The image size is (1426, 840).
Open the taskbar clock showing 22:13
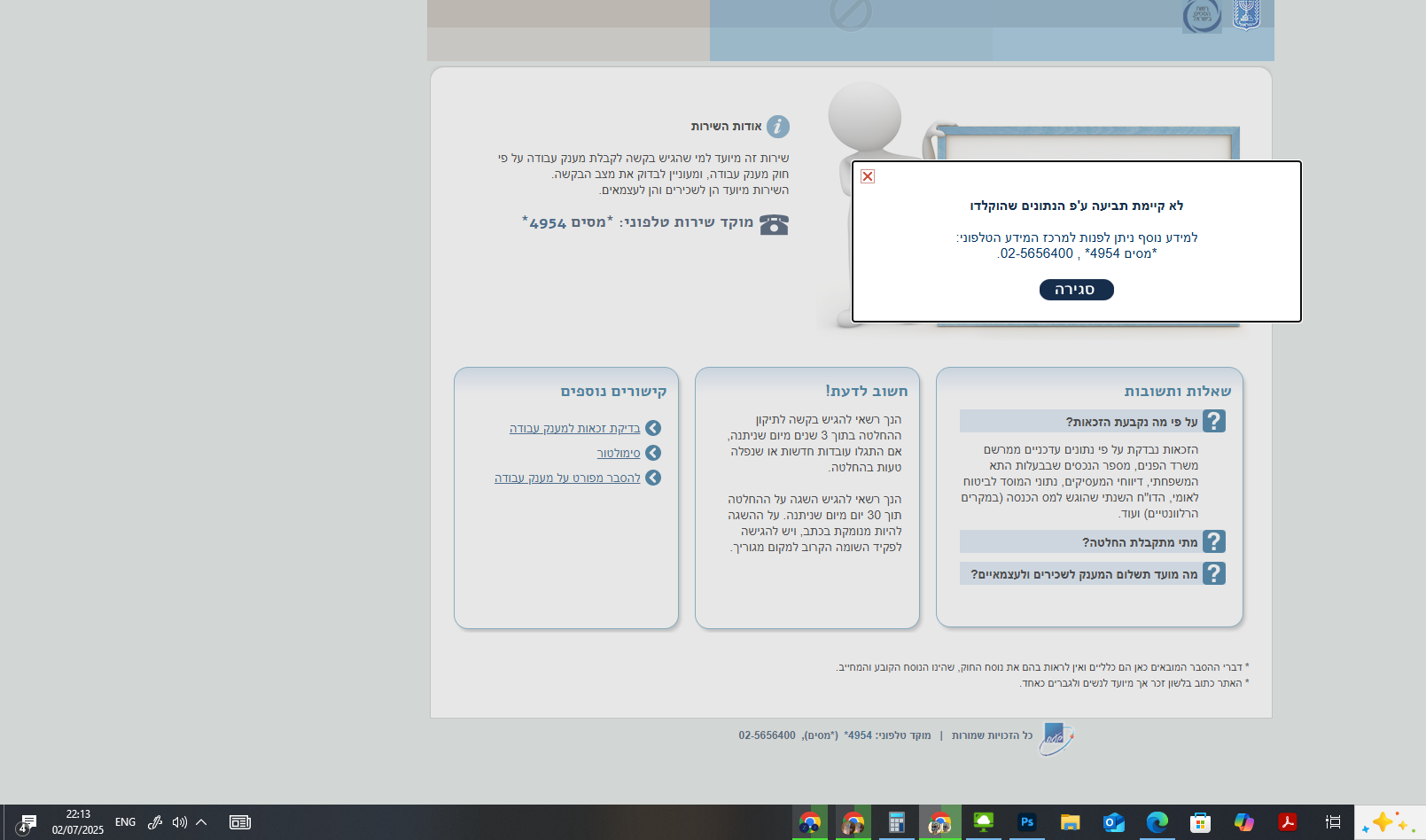[78, 822]
